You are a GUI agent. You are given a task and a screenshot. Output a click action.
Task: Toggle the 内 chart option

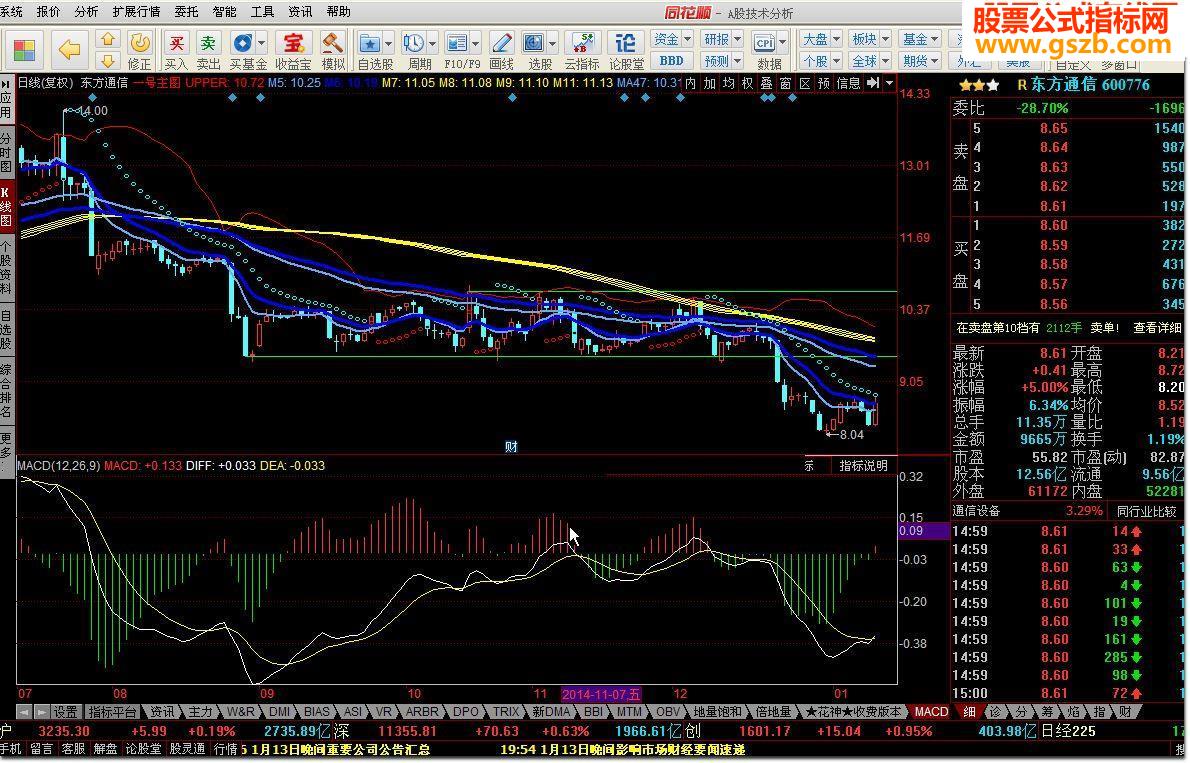[690, 83]
